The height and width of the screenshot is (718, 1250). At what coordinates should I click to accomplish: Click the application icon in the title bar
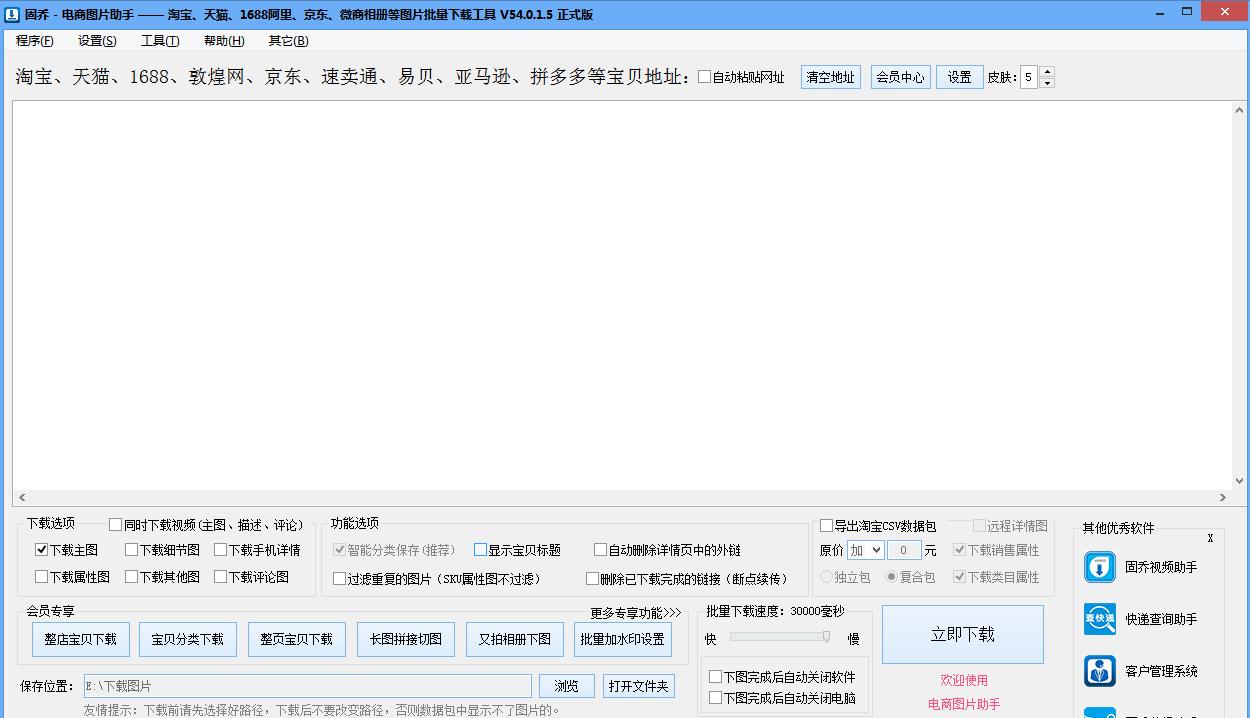click(12, 12)
